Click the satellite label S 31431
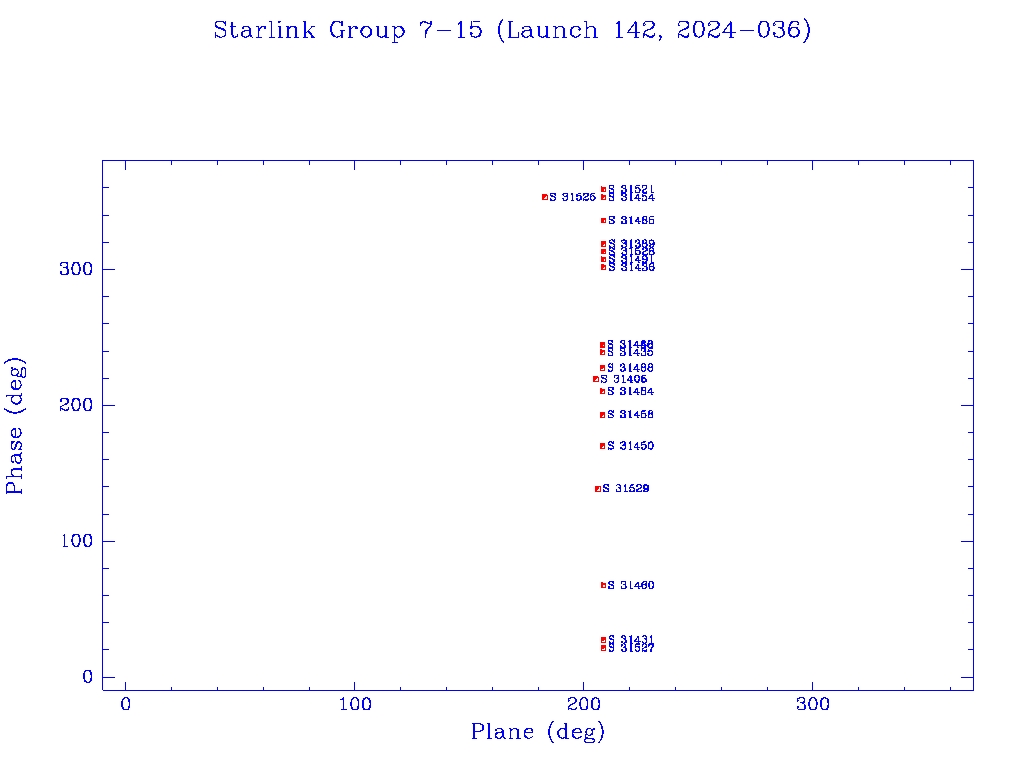The image size is (1024, 768). [x=631, y=639]
